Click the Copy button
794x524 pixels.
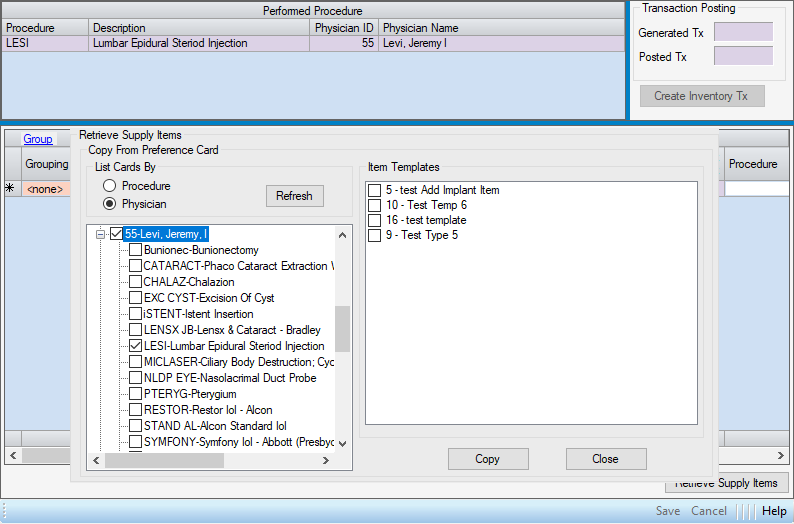(488, 459)
